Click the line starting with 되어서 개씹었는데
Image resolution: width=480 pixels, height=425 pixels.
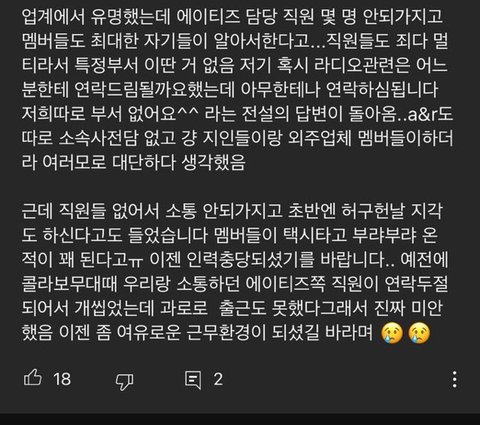(232, 308)
